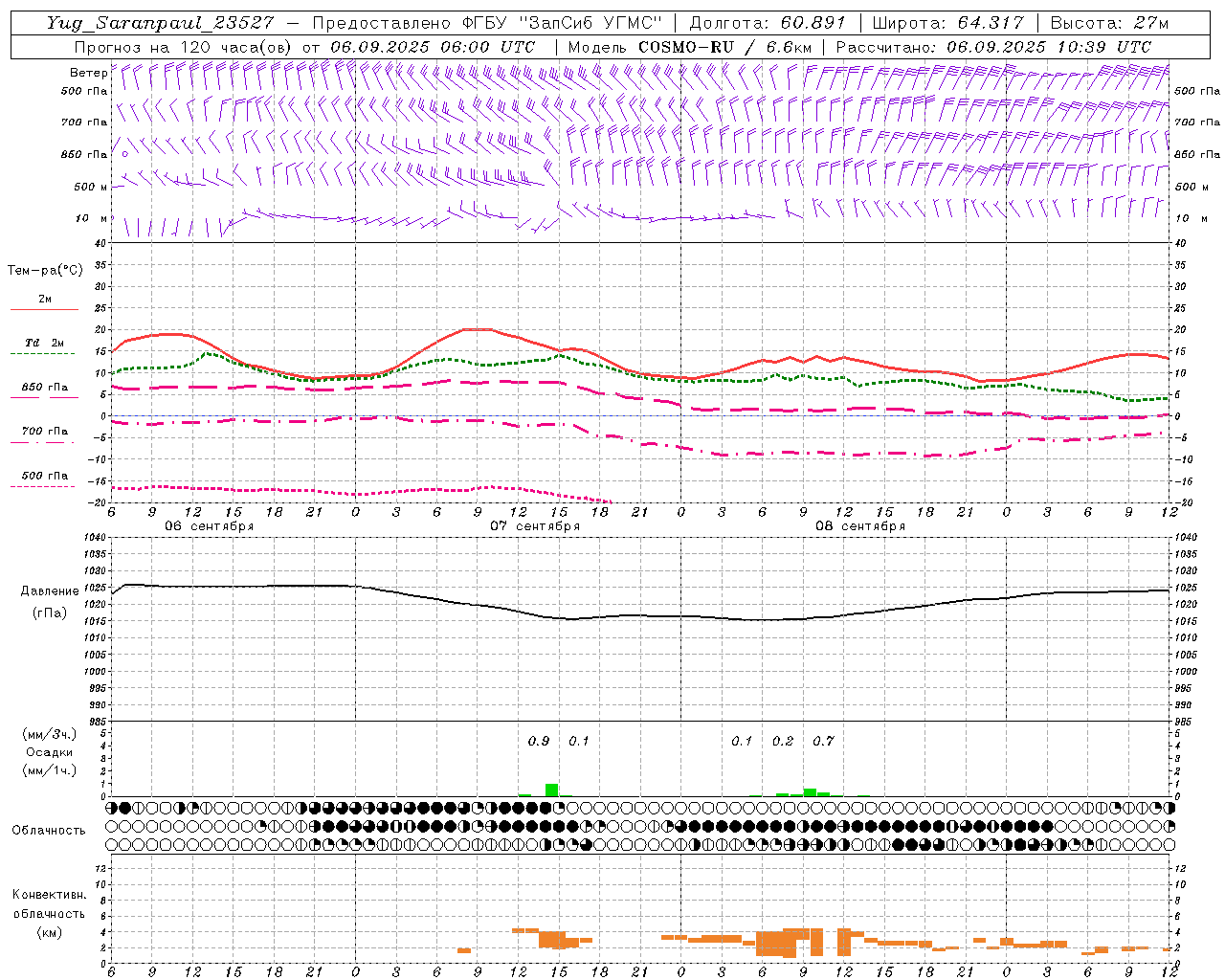
Task: Select the date label 06 сентября
Action: point(209,526)
